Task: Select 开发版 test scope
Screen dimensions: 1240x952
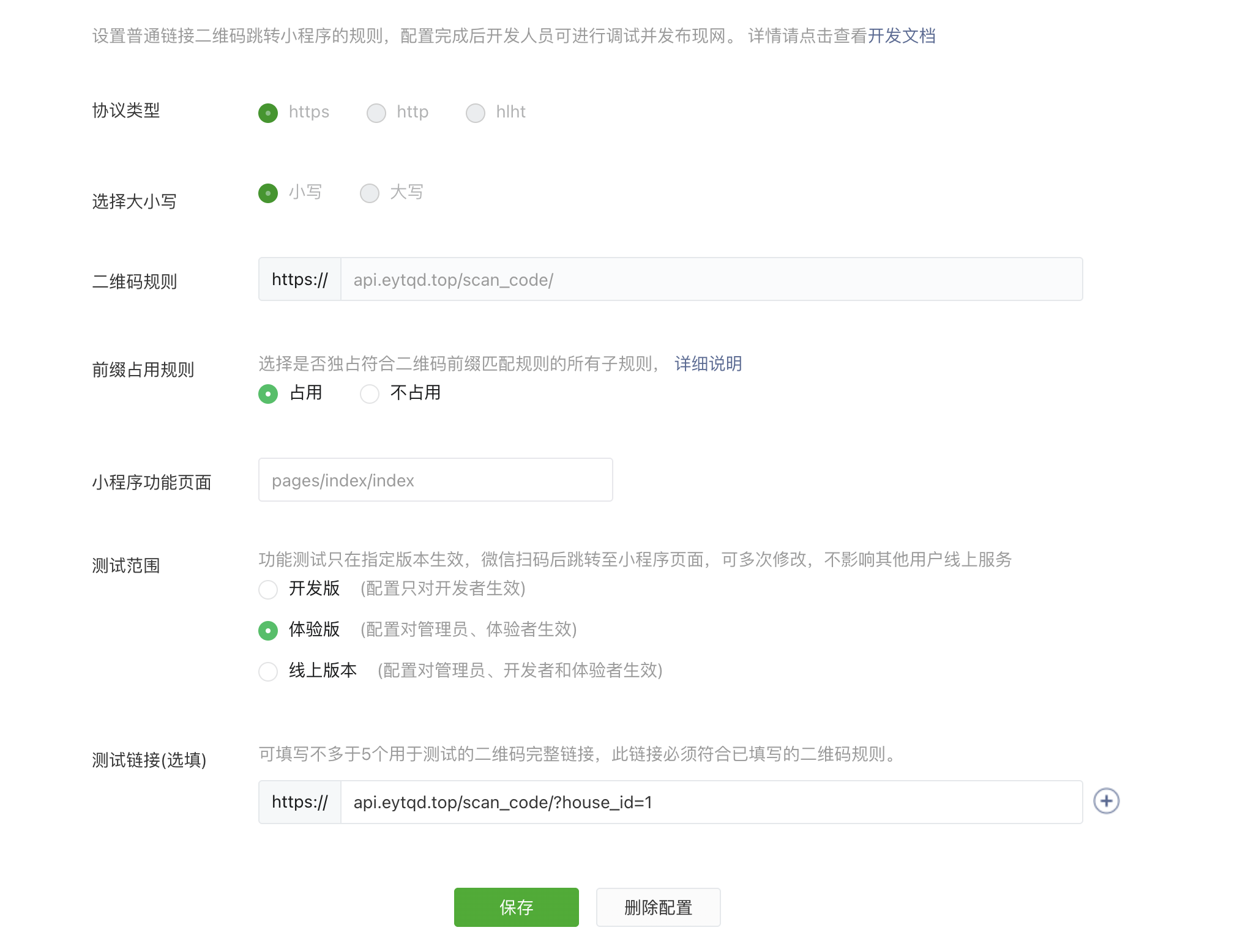Action: [268, 589]
